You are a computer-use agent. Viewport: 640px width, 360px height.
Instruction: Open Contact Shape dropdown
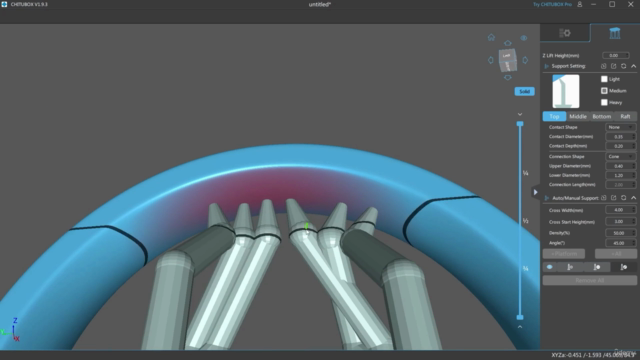(x=620, y=127)
